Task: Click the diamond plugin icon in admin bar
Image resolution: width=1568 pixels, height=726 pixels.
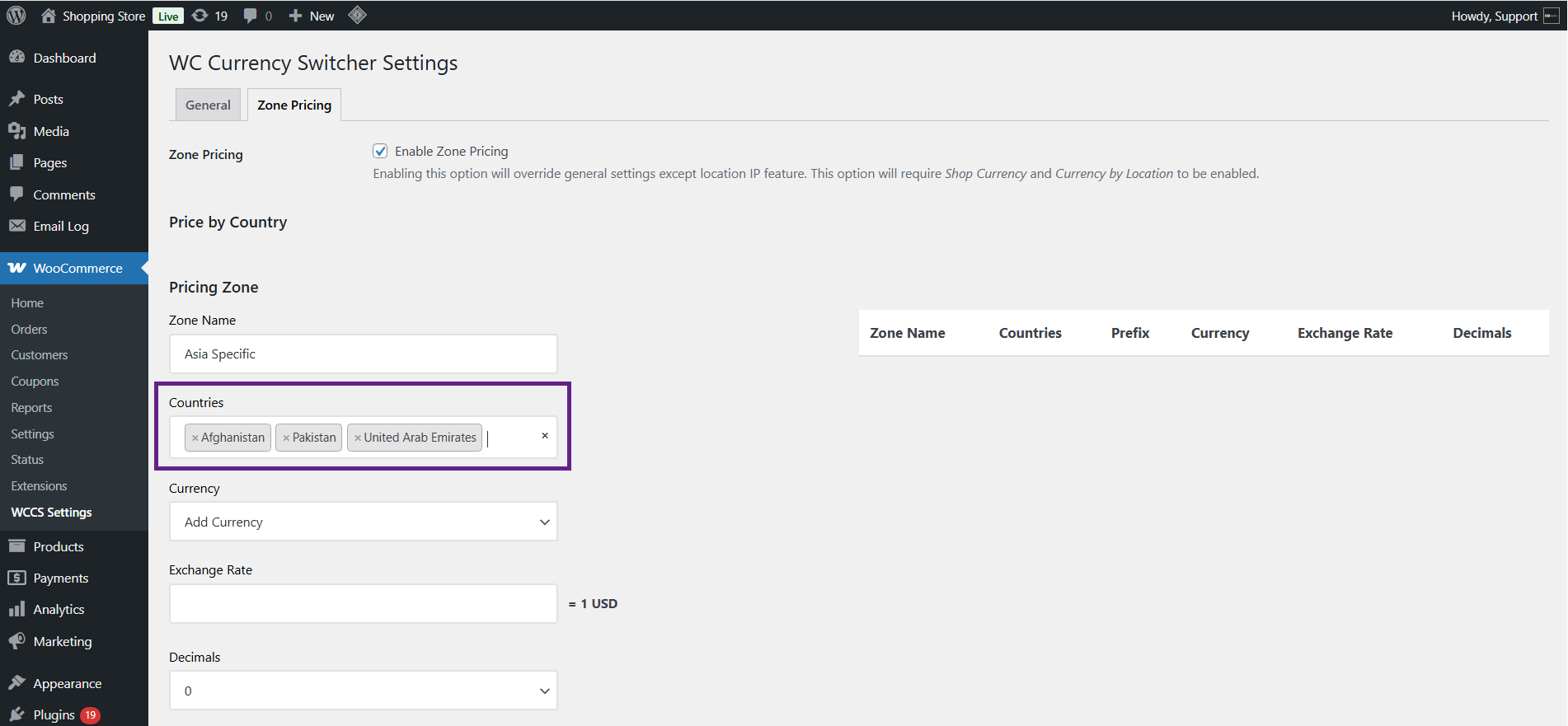Action: (x=357, y=15)
